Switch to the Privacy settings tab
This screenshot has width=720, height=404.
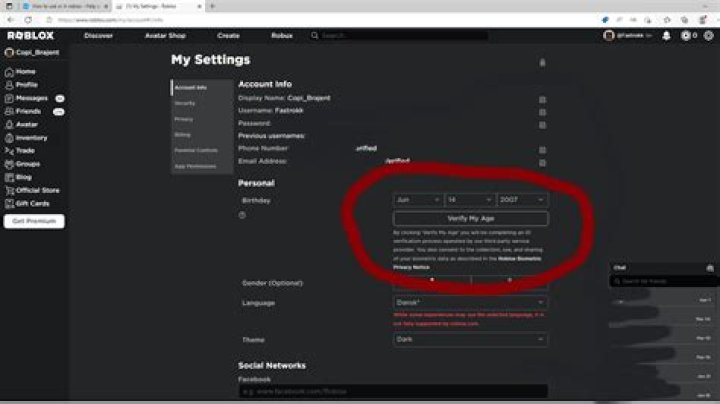tap(184, 118)
